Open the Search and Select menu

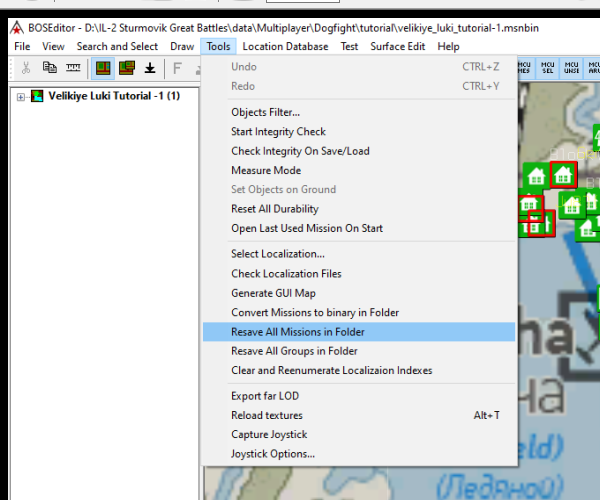(117, 46)
